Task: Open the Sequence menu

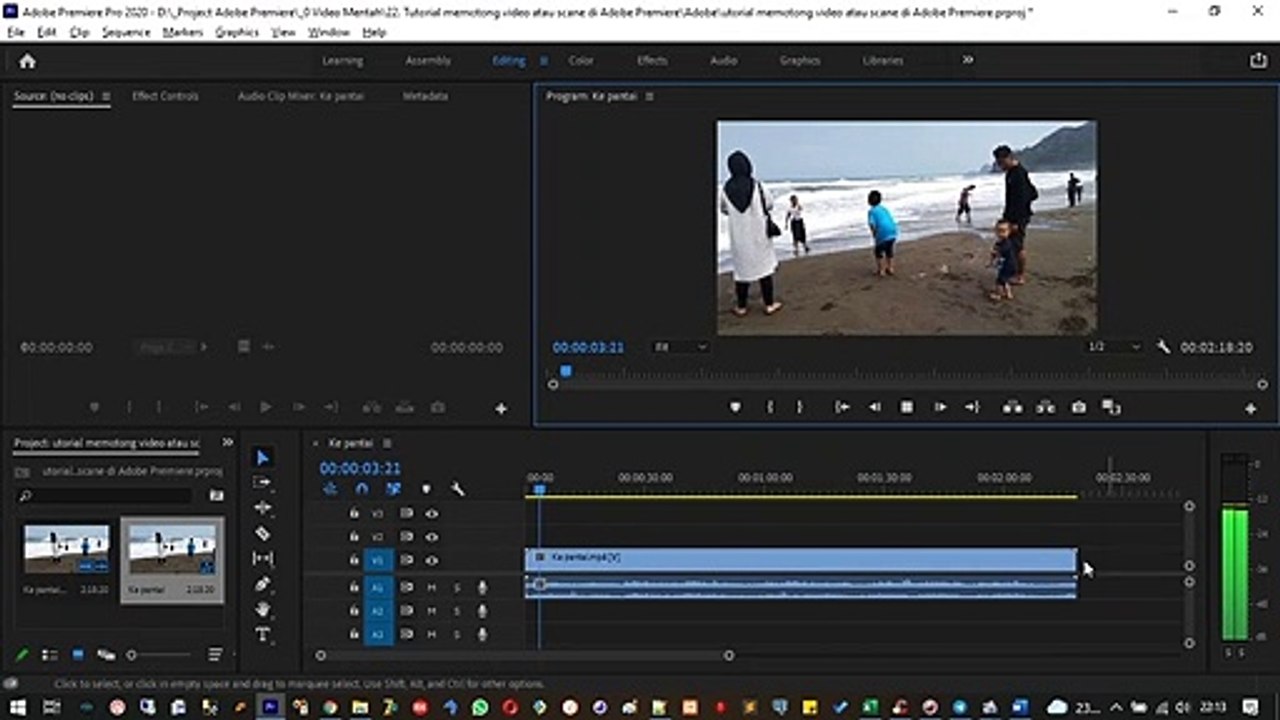Action: (x=126, y=32)
